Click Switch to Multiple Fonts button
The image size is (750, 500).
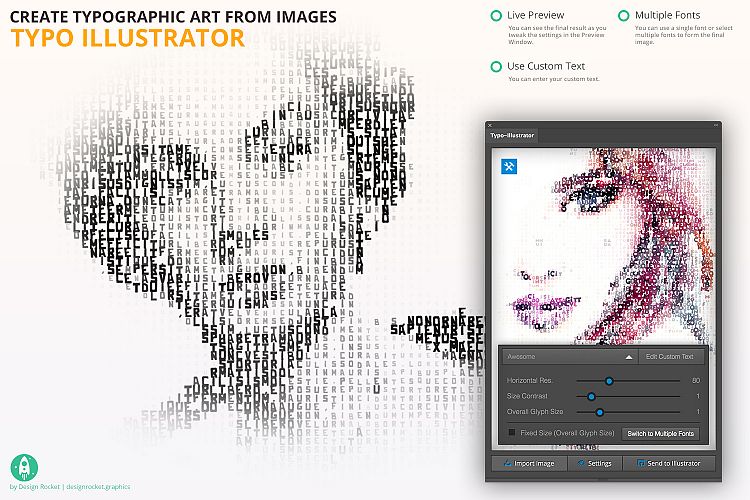pos(660,433)
